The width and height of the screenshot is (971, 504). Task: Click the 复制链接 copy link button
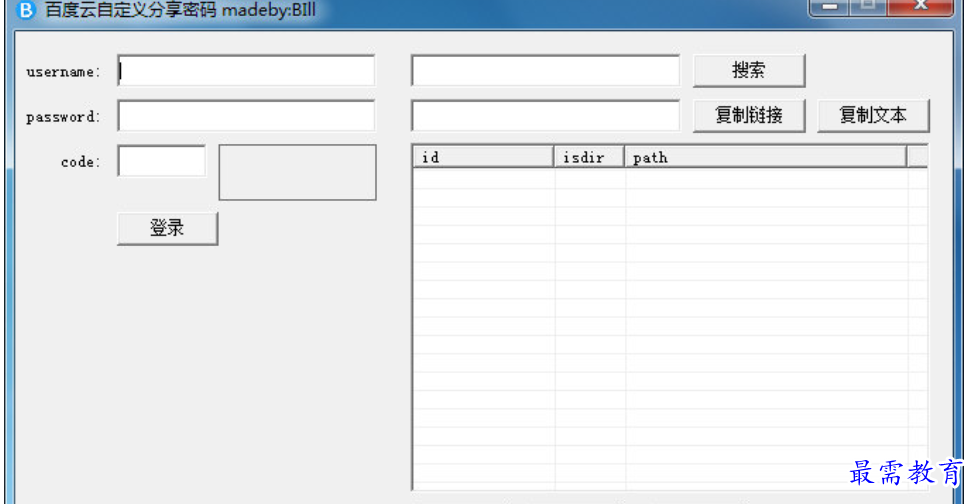pos(749,116)
